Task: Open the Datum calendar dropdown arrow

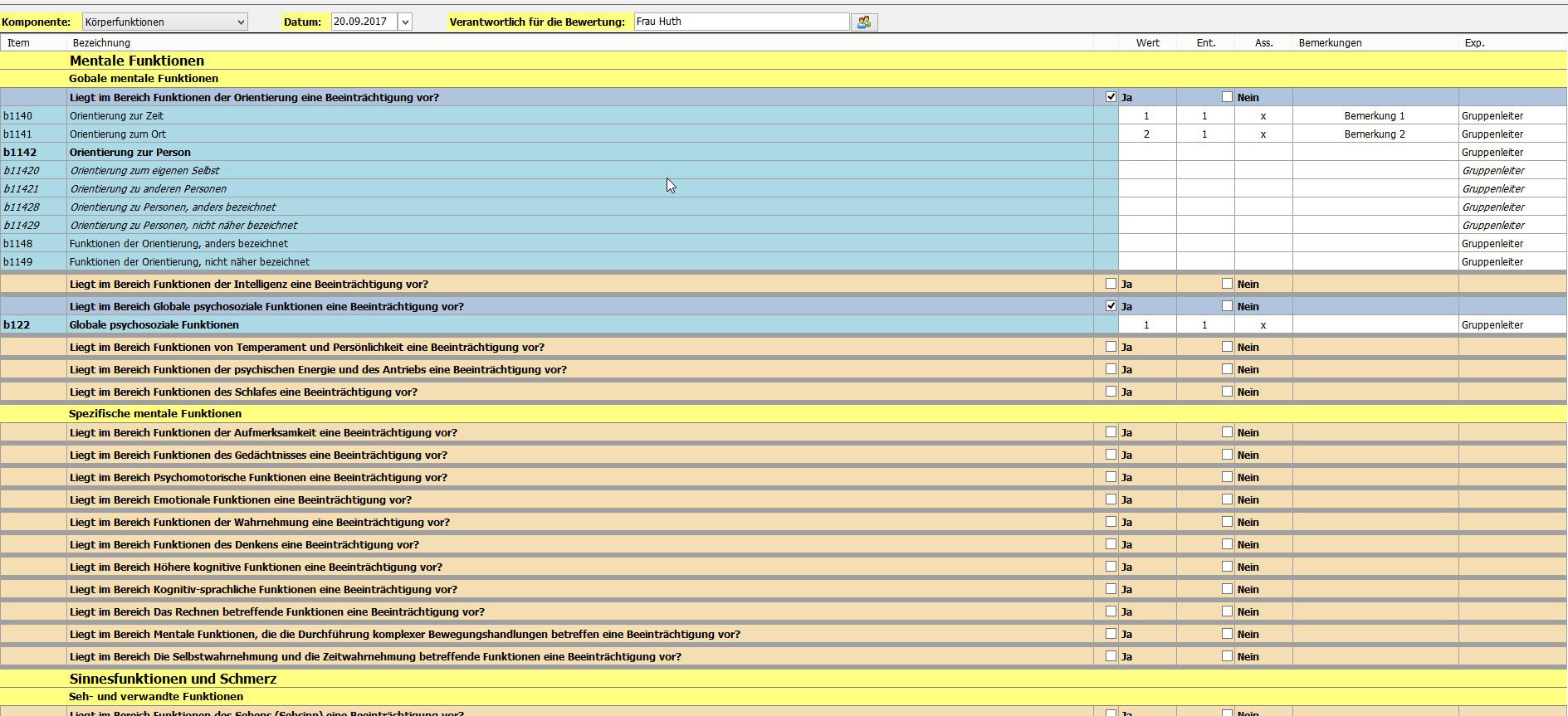Action: pos(405,22)
